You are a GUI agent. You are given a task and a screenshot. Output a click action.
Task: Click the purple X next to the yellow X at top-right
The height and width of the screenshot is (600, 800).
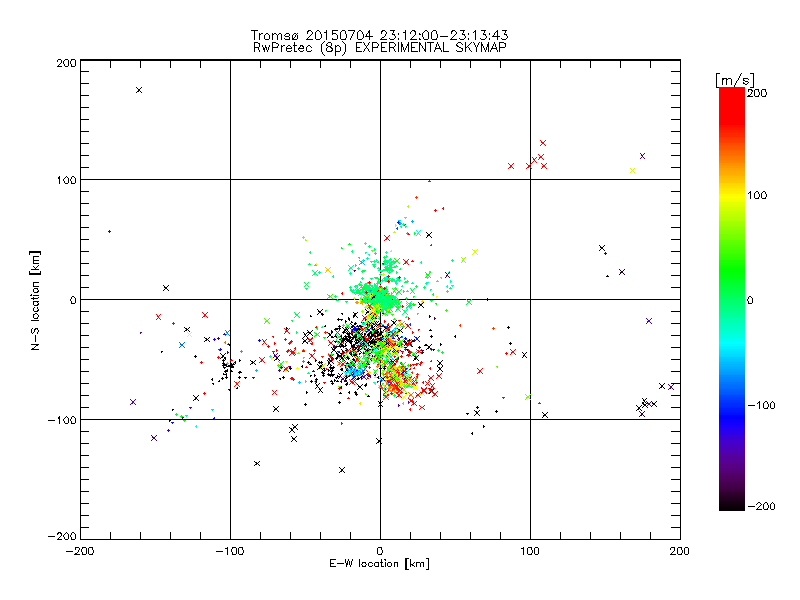[642, 156]
